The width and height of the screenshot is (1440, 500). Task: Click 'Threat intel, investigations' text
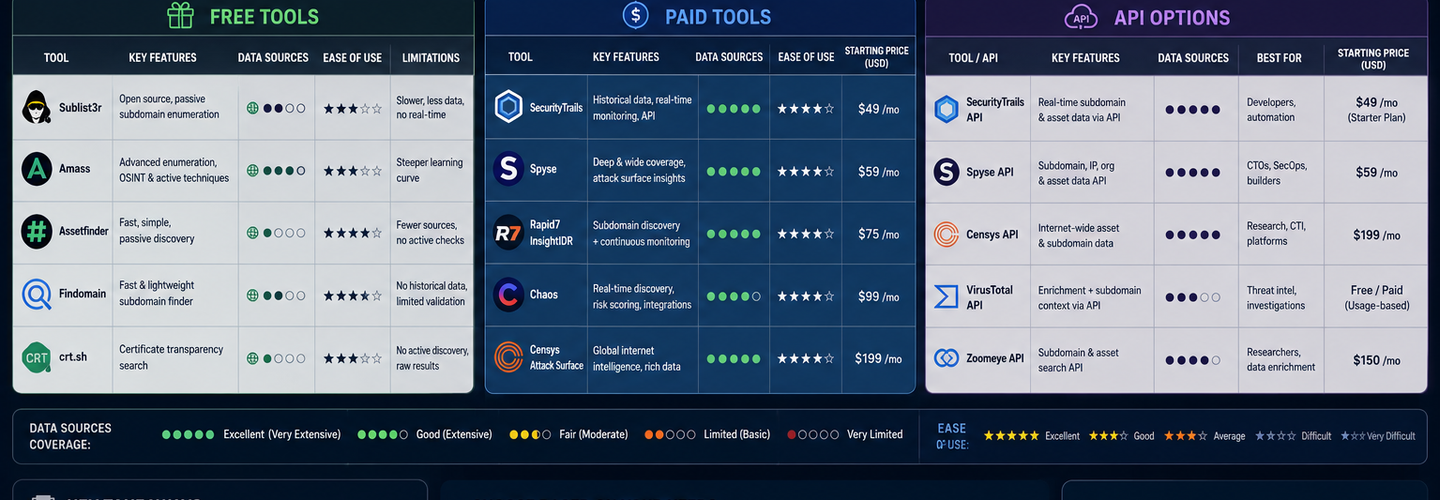pyautogui.click(x=1275, y=298)
